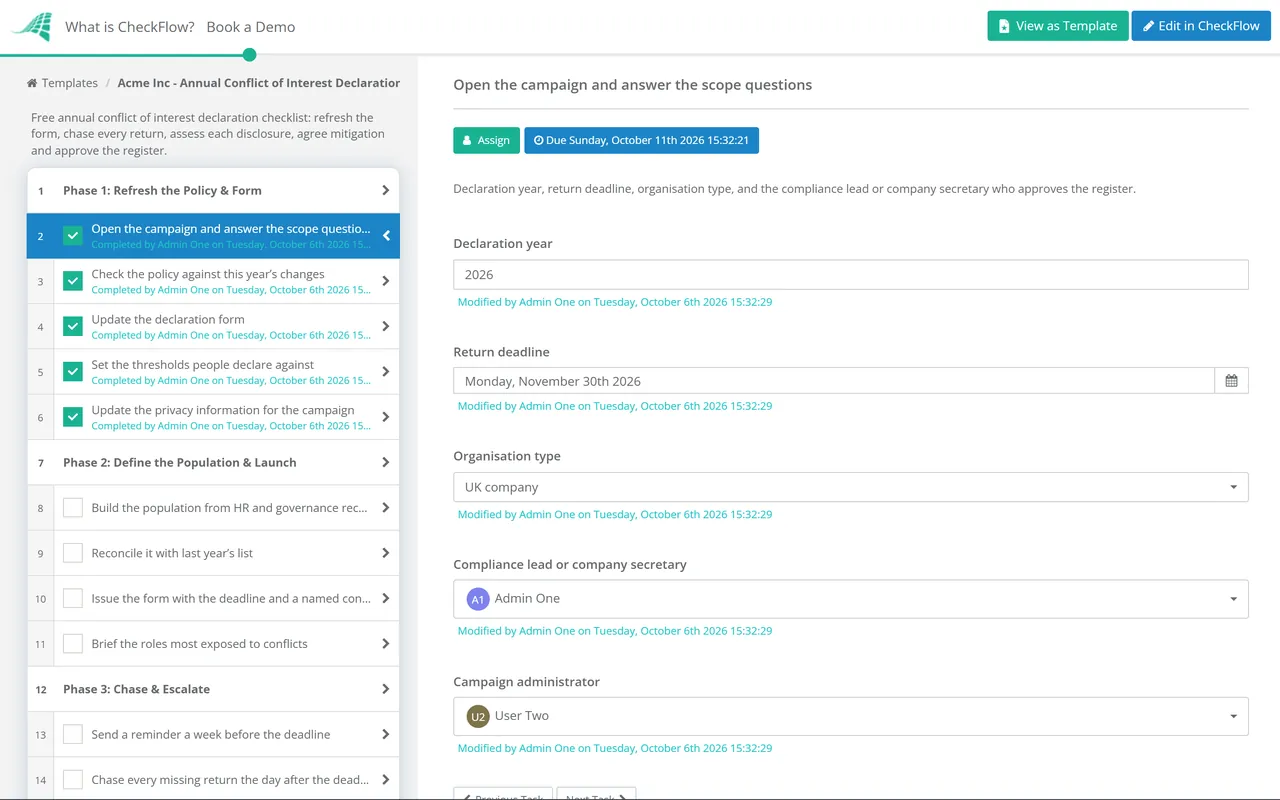This screenshot has width=1280, height=800.
Task: Click the User Two avatar badge
Action: tap(478, 716)
